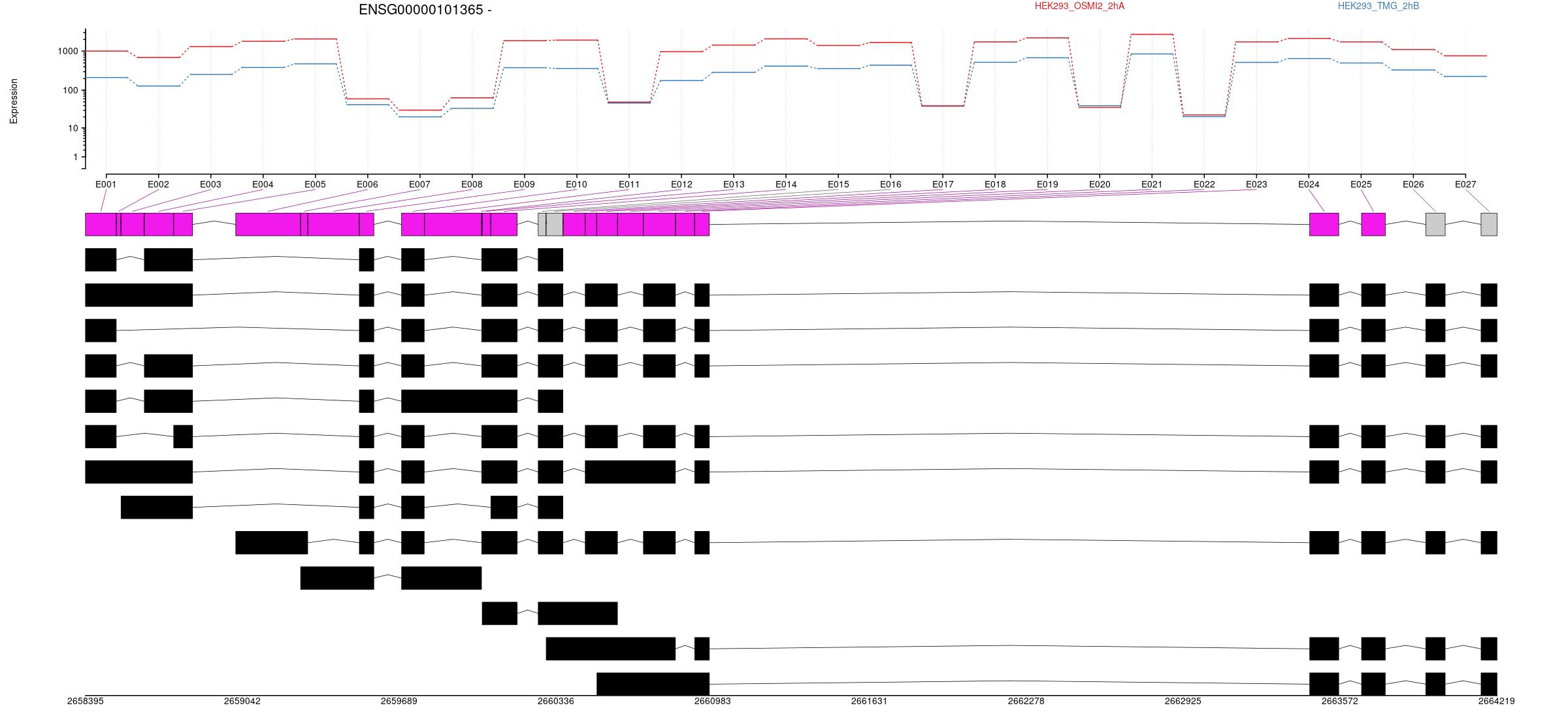Click the magenta exon box linked to E025
Screen dimensions: 1568x712
tap(1373, 225)
